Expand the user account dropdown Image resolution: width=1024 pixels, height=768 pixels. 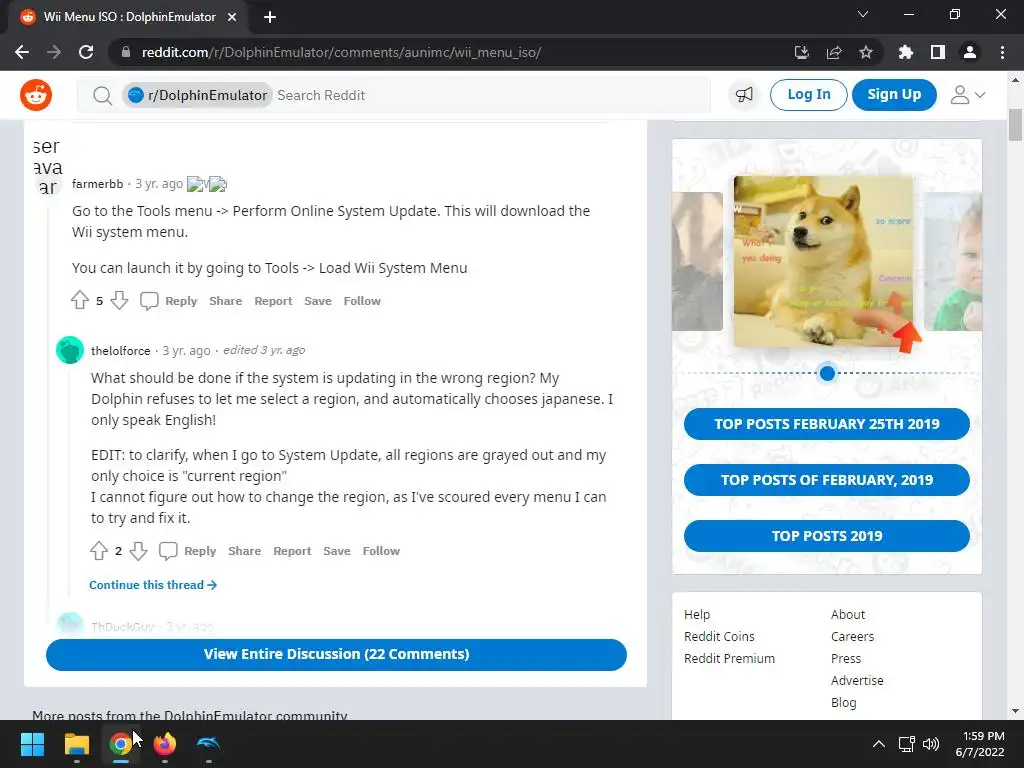[967, 95]
